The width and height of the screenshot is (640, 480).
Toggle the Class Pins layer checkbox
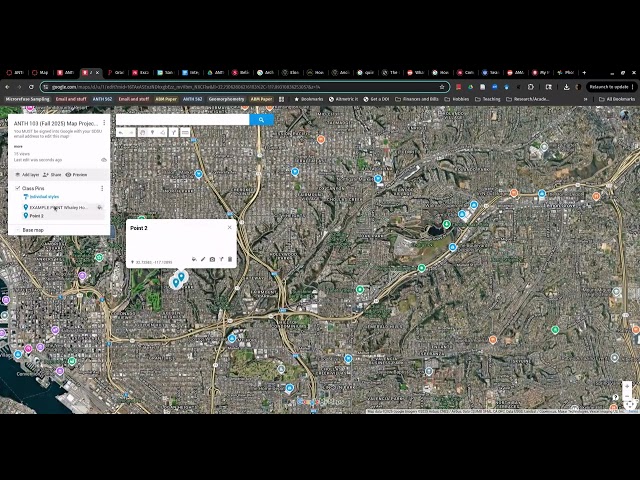click(x=18, y=188)
